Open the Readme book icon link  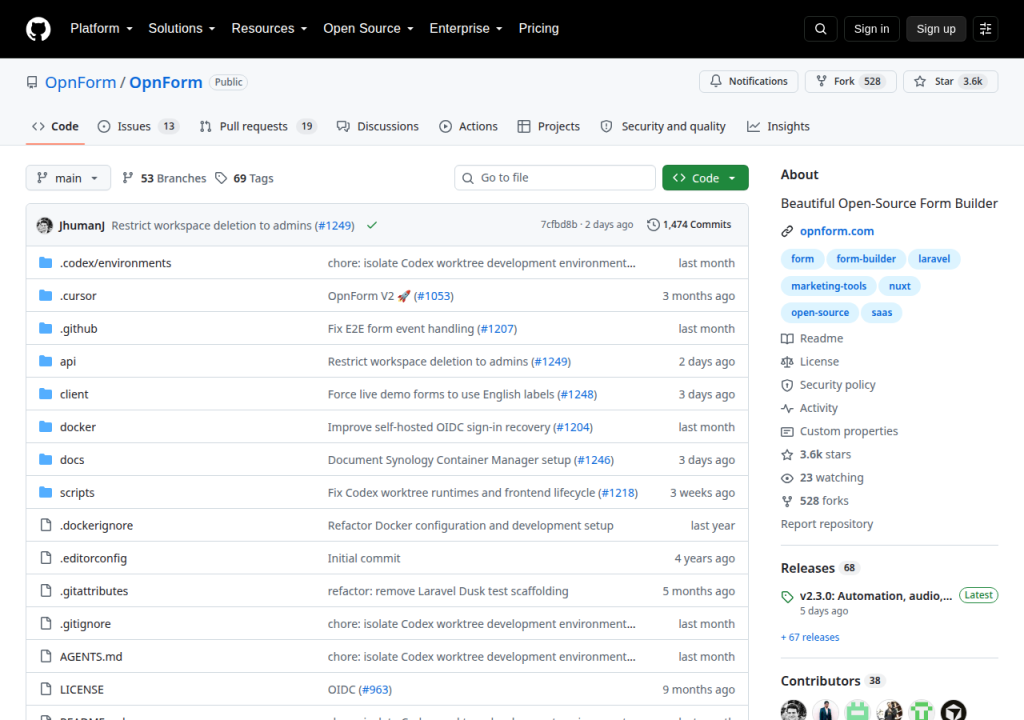click(x=812, y=338)
